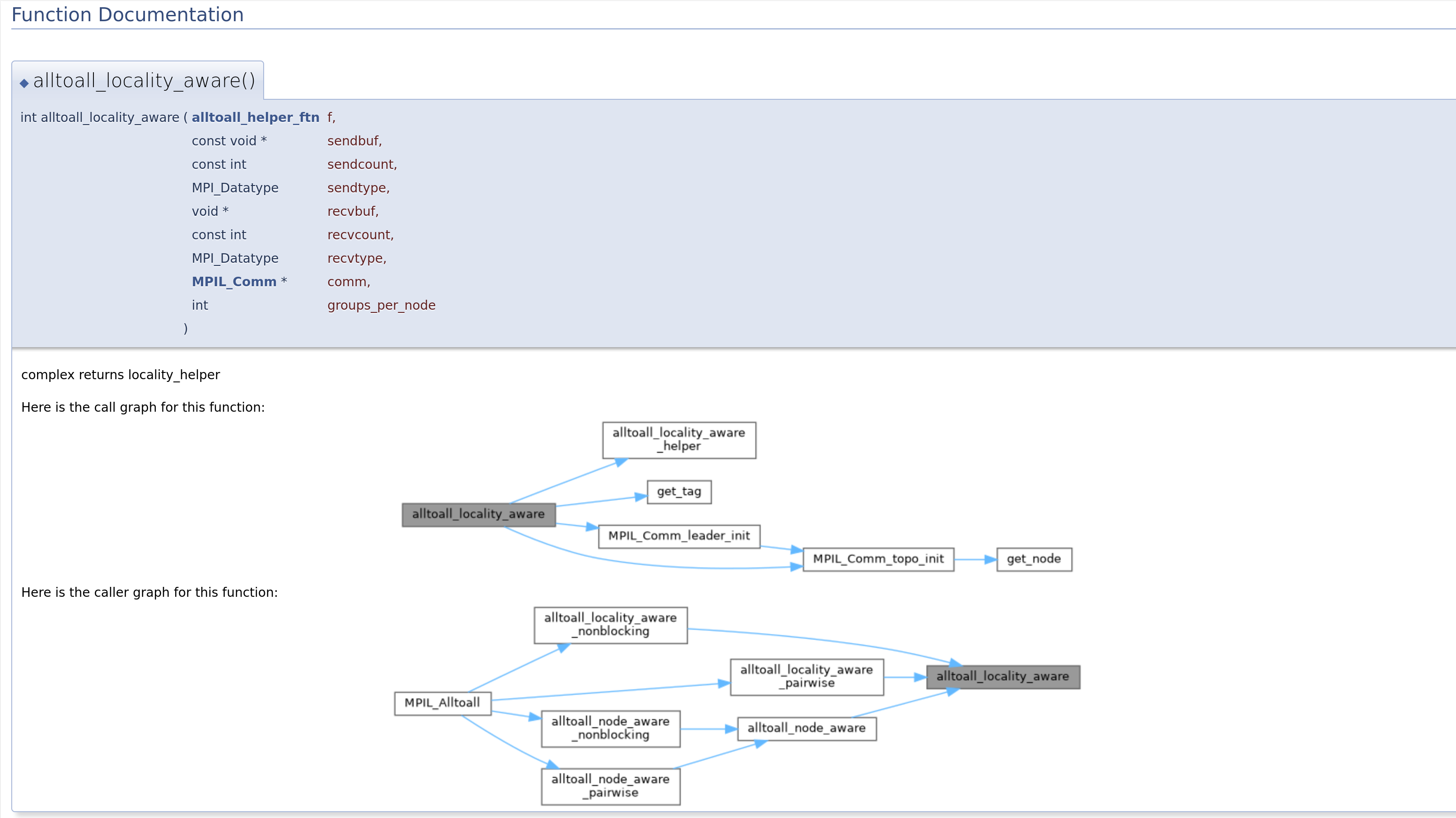1456x818 pixels.
Task: Click the alltoall_locality_aware() member title
Action: [x=144, y=81]
